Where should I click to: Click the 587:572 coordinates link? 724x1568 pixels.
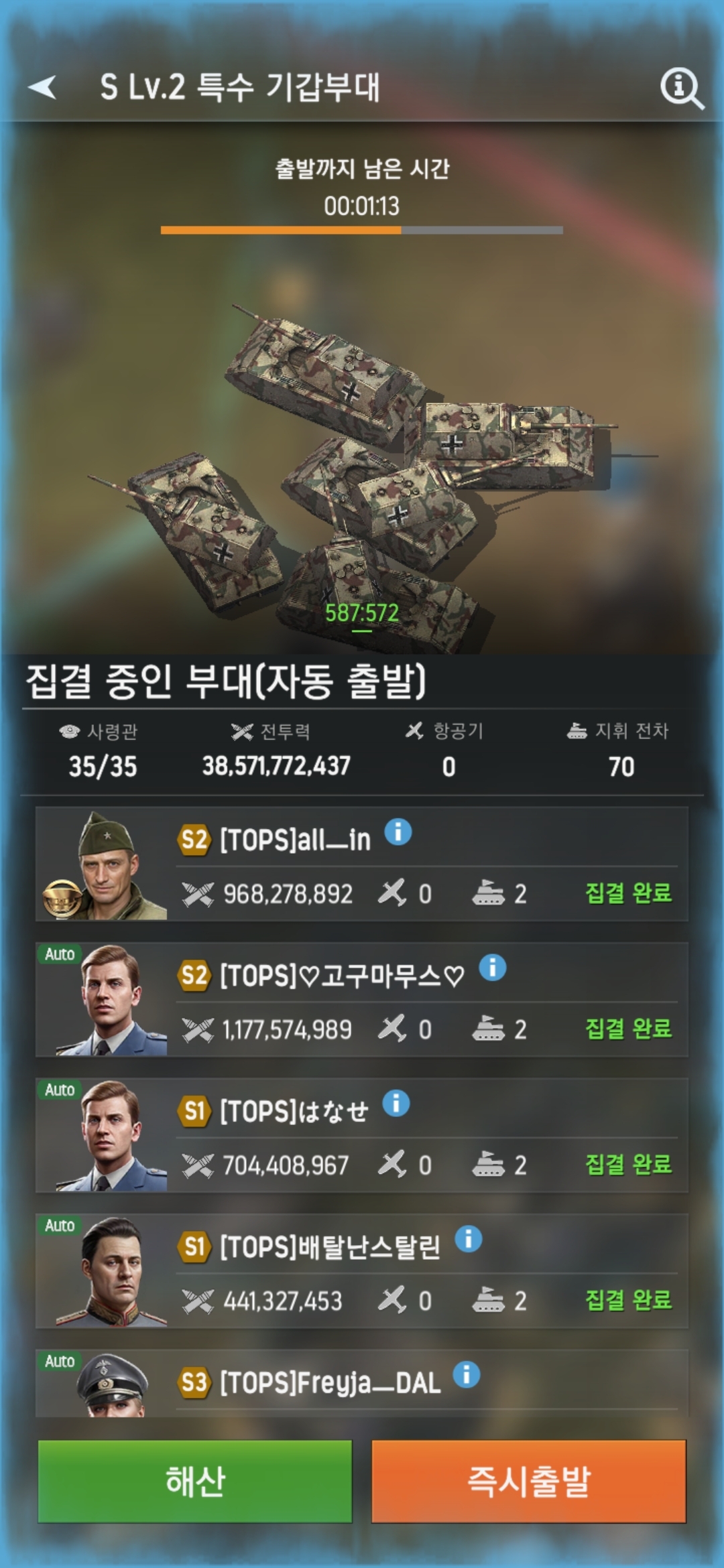tap(362, 613)
